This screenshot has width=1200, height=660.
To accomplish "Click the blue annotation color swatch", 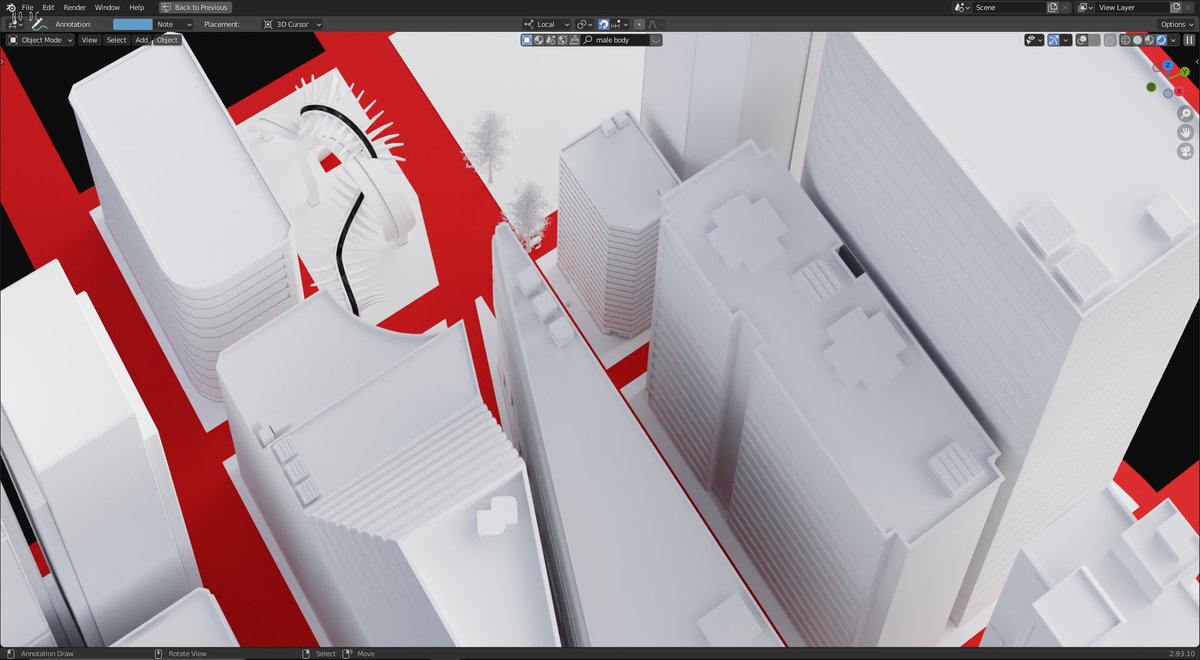I will point(132,24).
